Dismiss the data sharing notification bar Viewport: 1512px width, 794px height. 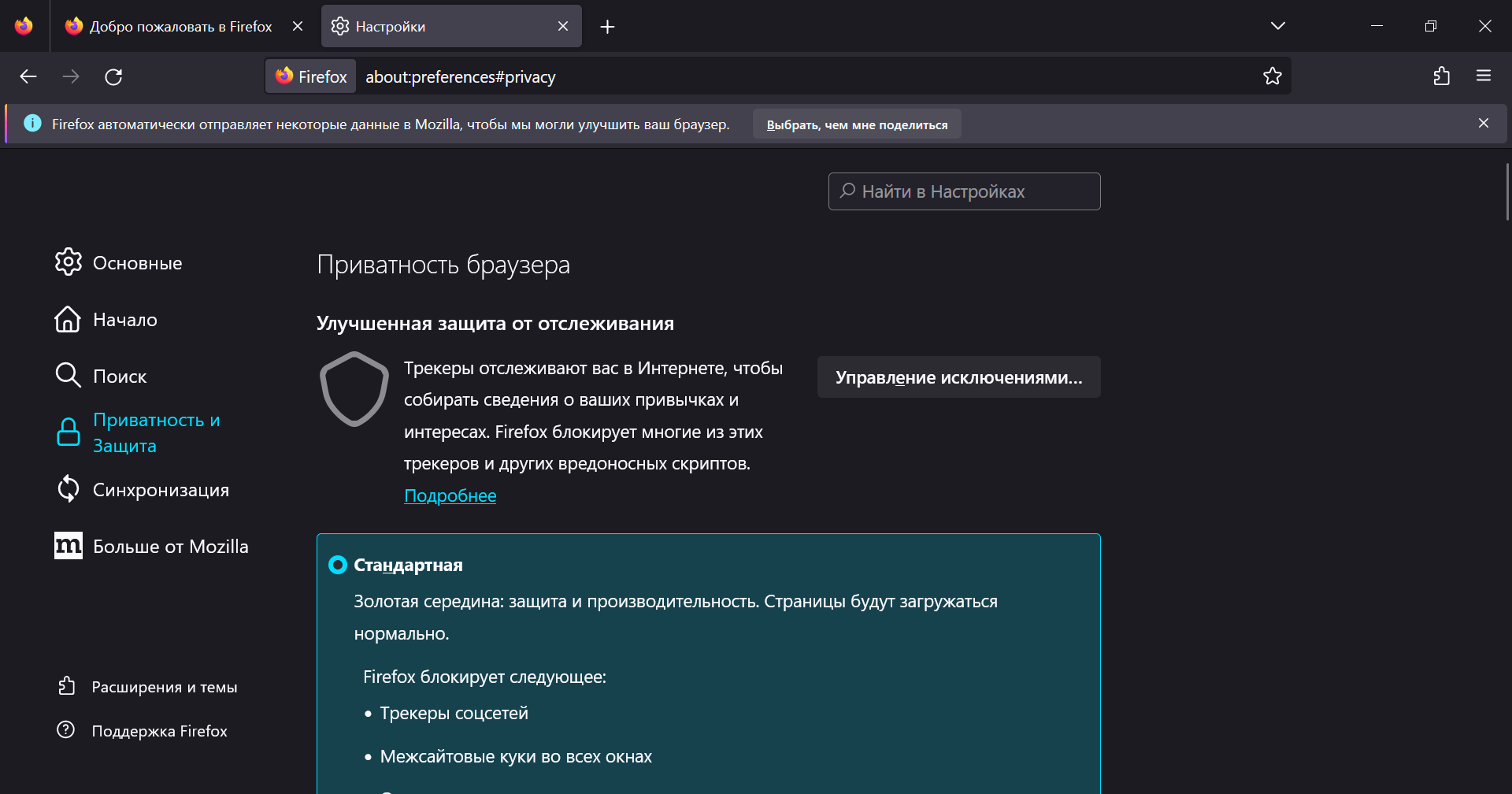tap(1483, 123)
